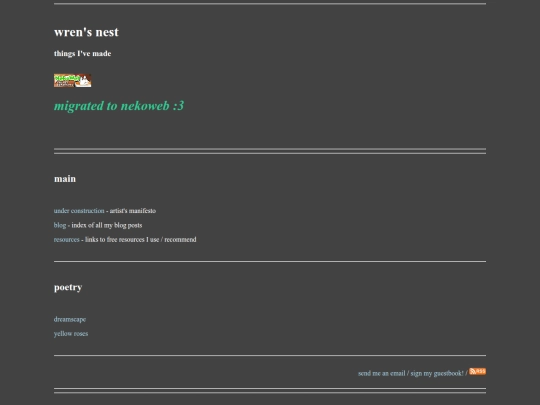The height and width of the screenshot is (405, 540).
Task: Click 'links to free resources I use / recommend' text
Action: coord(141,240)
